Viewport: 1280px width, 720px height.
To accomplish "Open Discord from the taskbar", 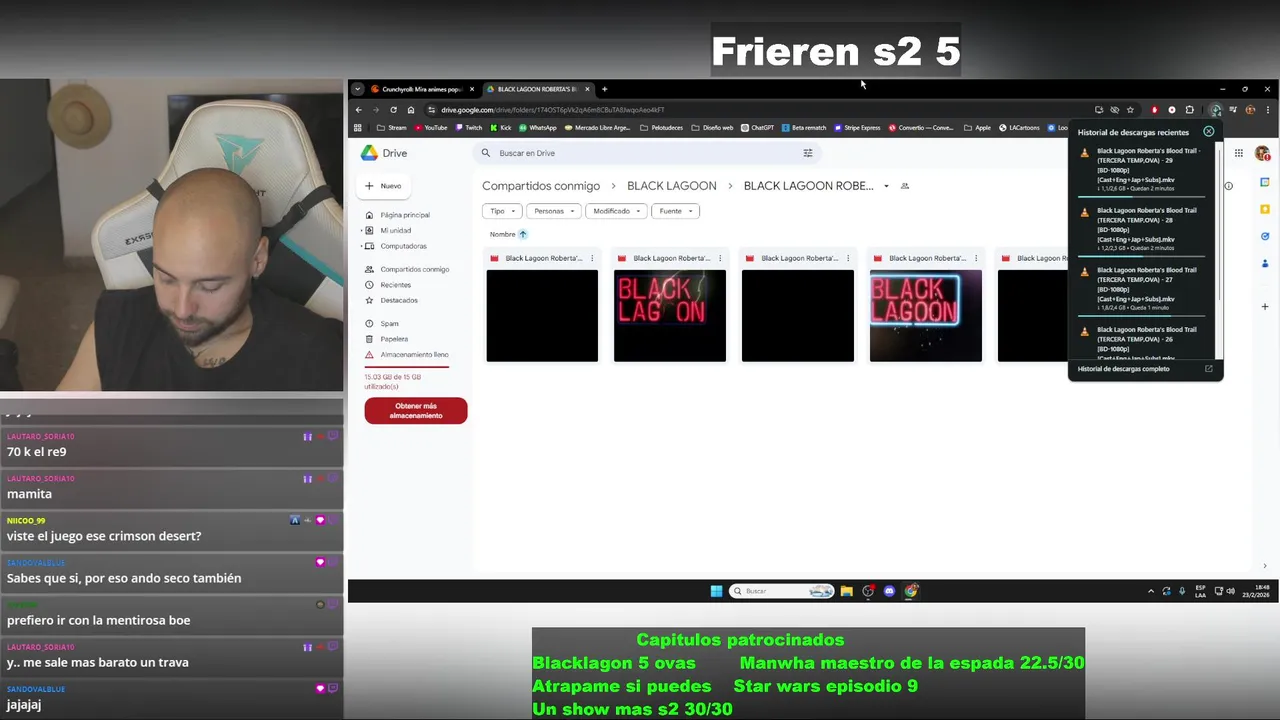I will click(x=889, y=591).
